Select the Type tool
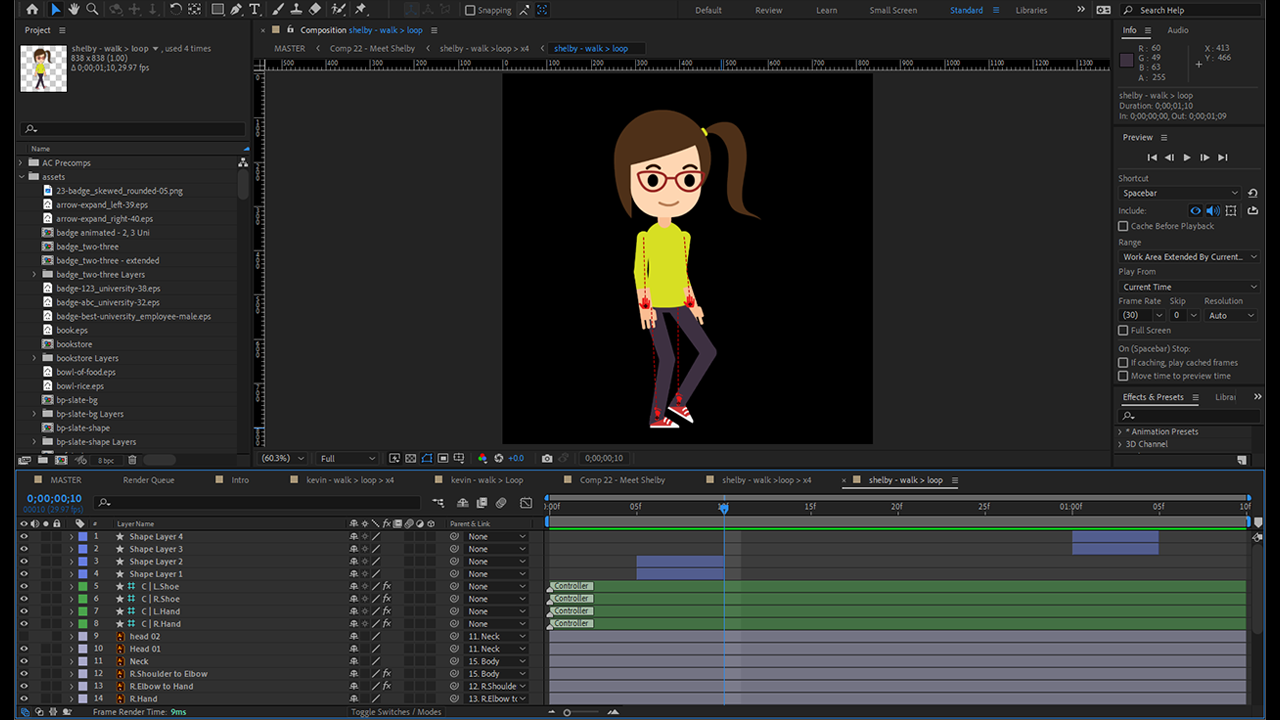This screenshot has width=1280, height=720. [x=255, y=9]
